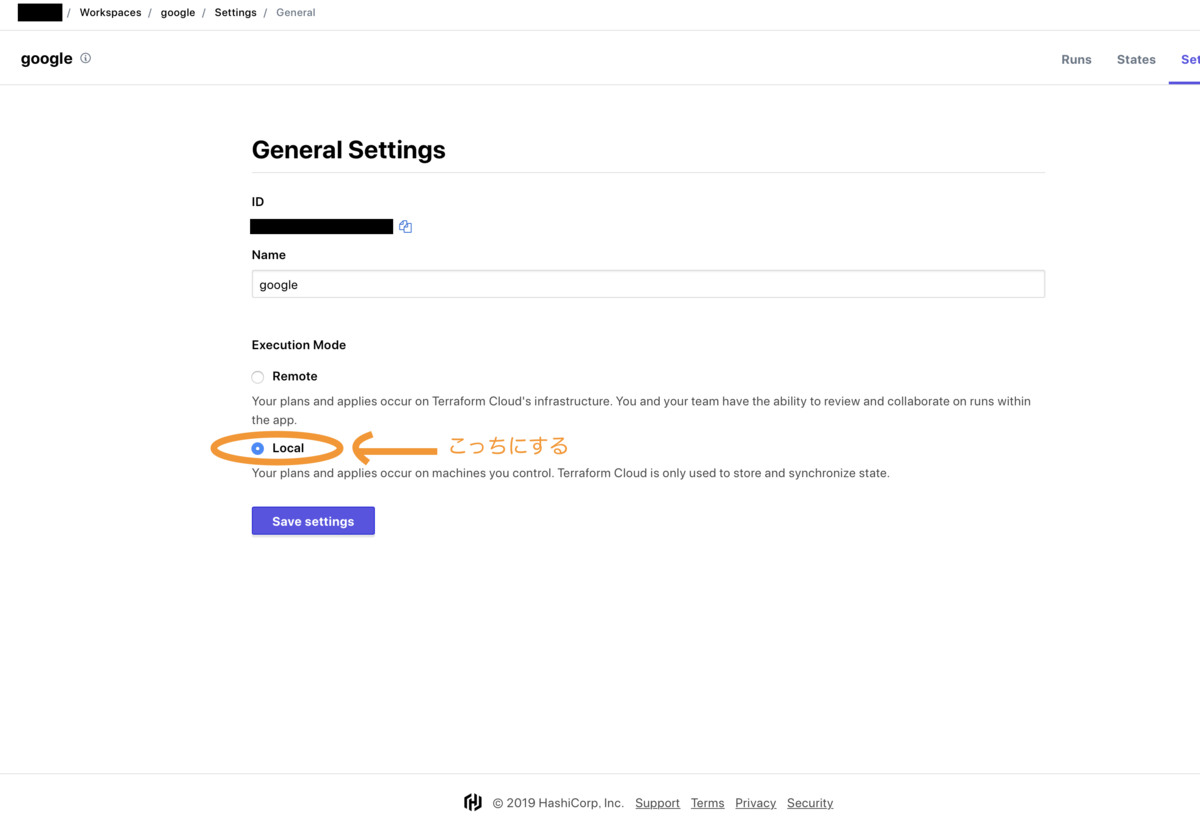Go to Workspaces breadcrumb

click(110, 13)
